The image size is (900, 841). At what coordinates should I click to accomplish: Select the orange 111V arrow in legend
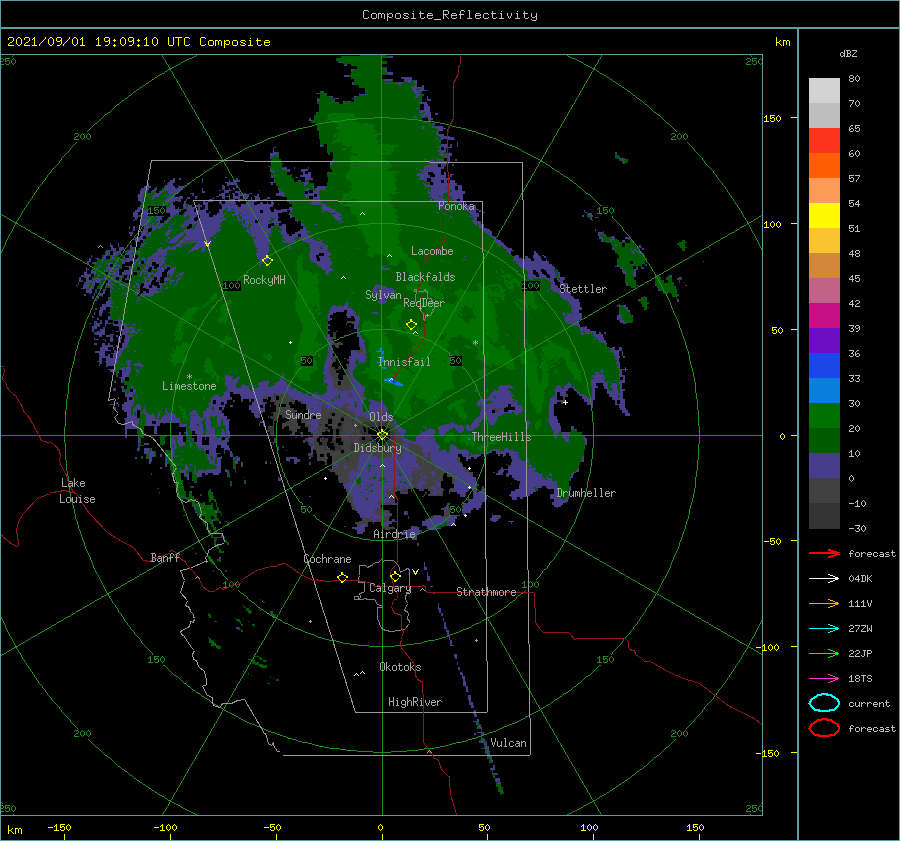pos(824,603)
